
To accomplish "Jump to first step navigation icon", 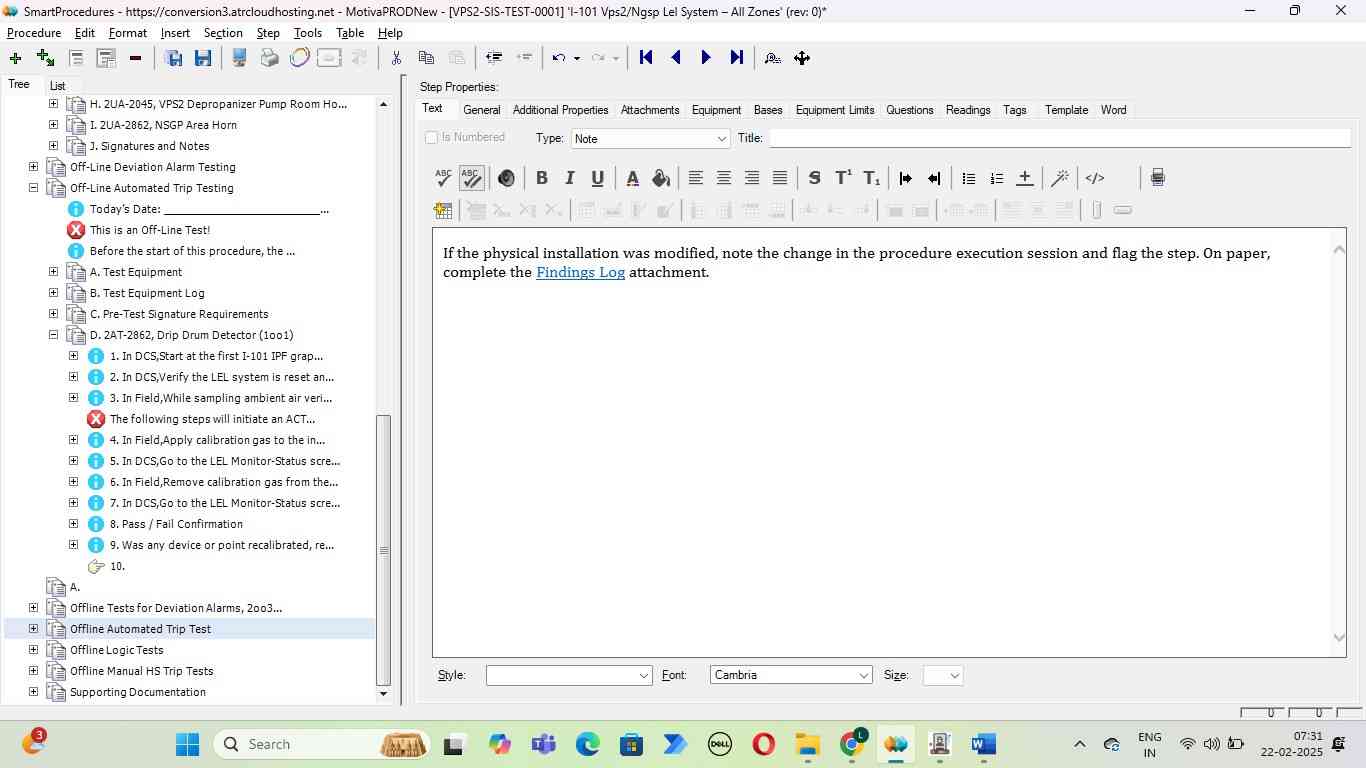I will (646, 58).
